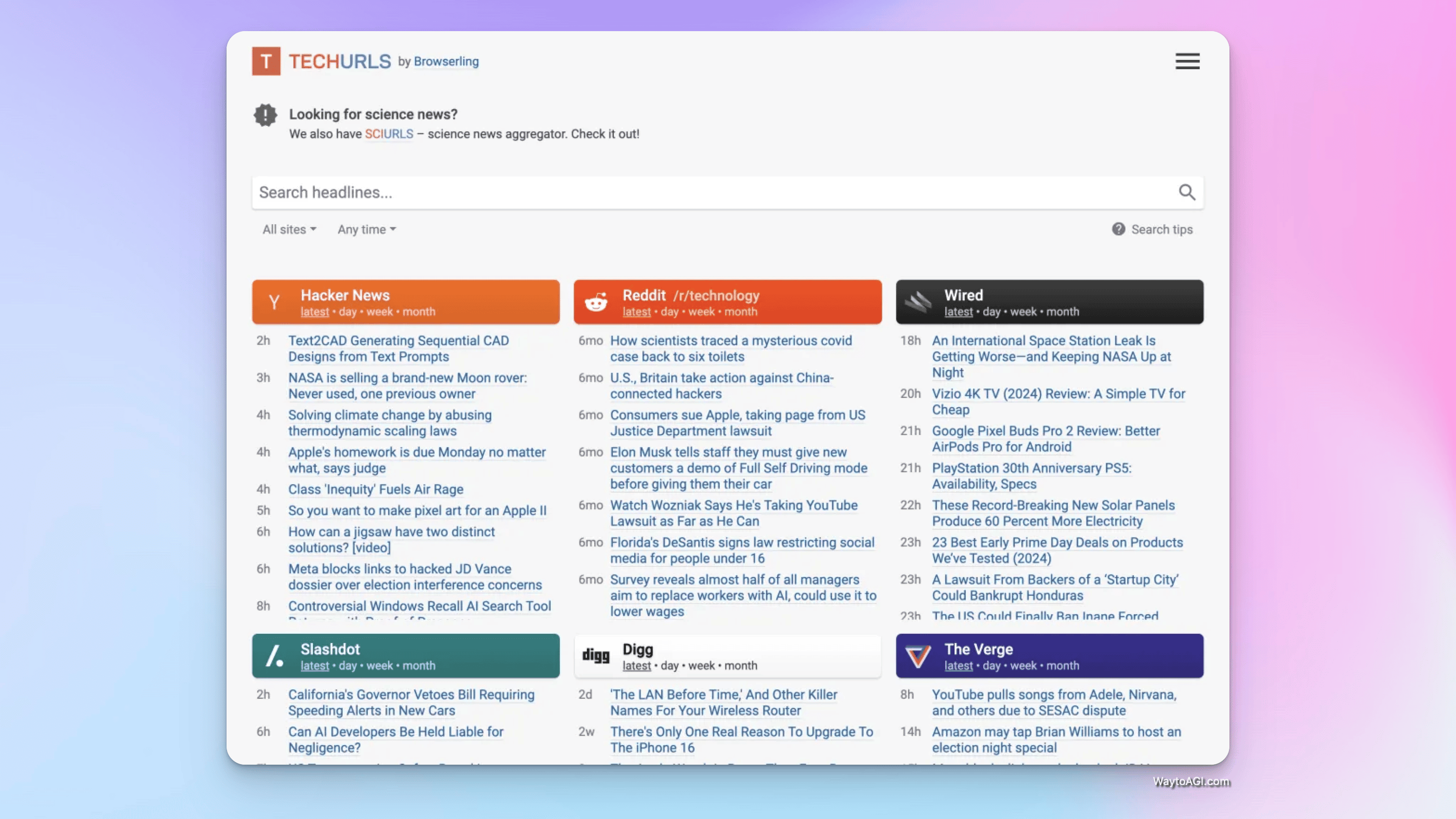The height and width of the screenshot is (819, 1456).
Task: Open 'Florida's DeSantis signs law' headline
Action: click(x=742, y=550)
